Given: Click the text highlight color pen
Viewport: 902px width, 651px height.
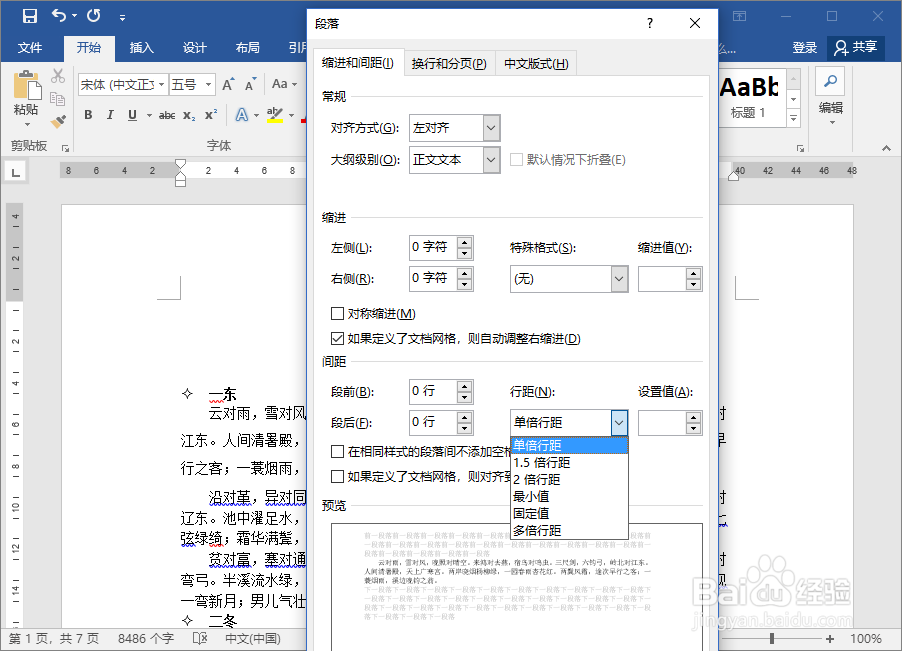Looking at the screenshot, I should [274, 114].
